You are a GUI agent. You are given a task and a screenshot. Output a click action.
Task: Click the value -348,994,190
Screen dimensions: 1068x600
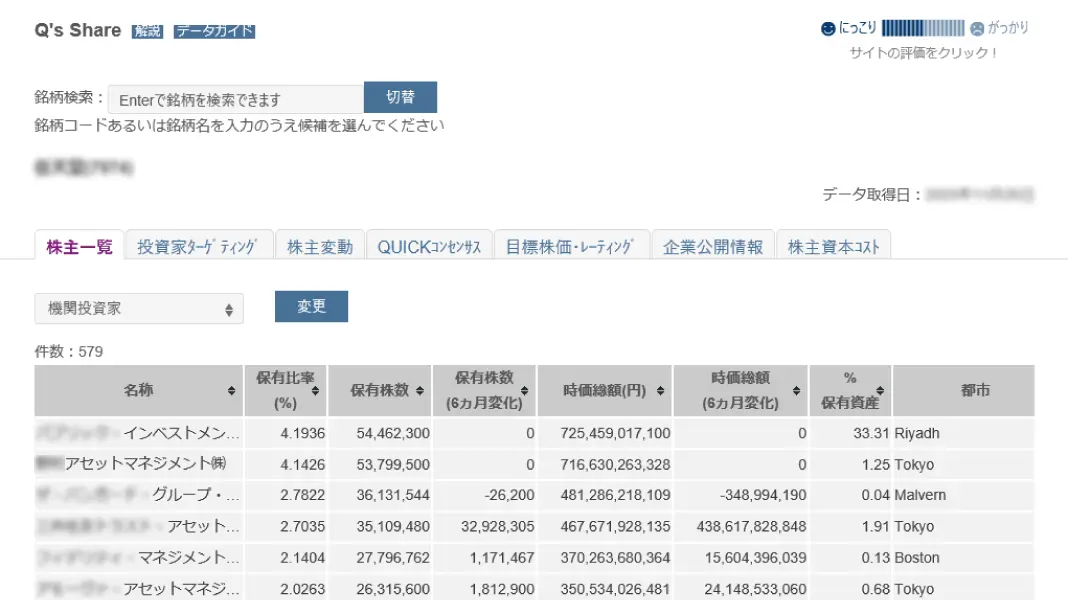[x=763, y=495]
